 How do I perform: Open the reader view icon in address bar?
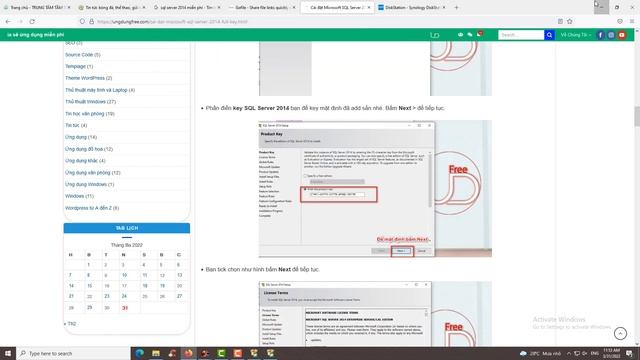[560, 21]
